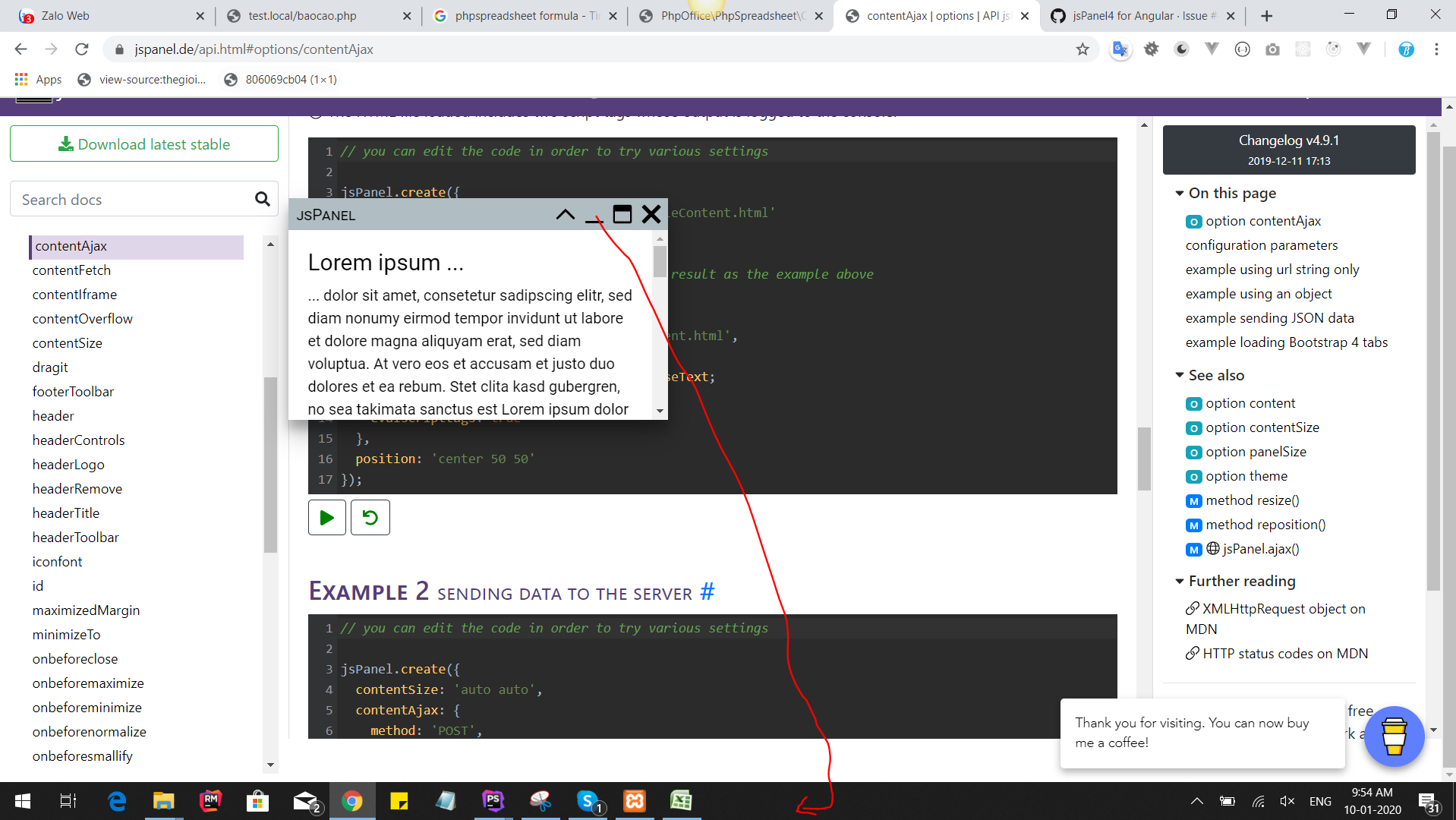Image resolution: width=1456 pixels, height=820 pixels.
Task: Collapse the Further reading section
Action: click(1178, 581)
